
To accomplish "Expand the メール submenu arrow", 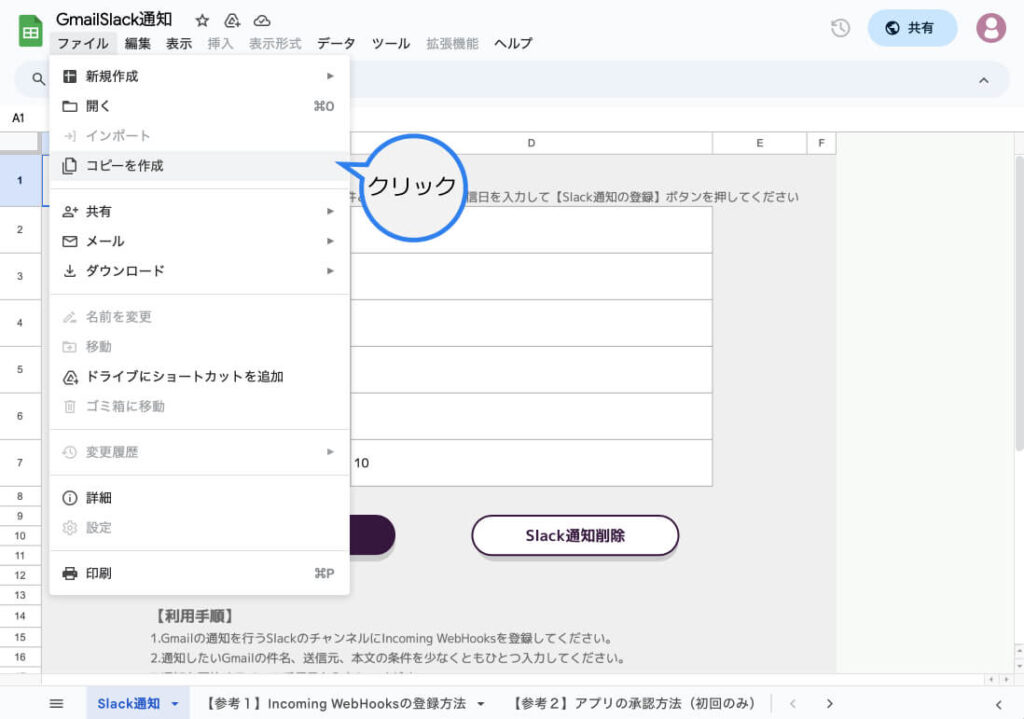I will (330, 242).
